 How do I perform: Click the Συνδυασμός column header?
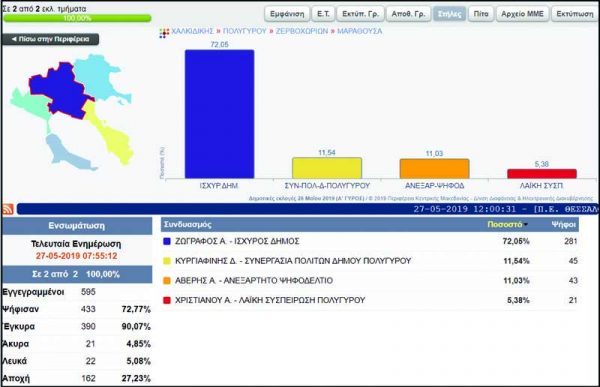click(x=188, y=224)
